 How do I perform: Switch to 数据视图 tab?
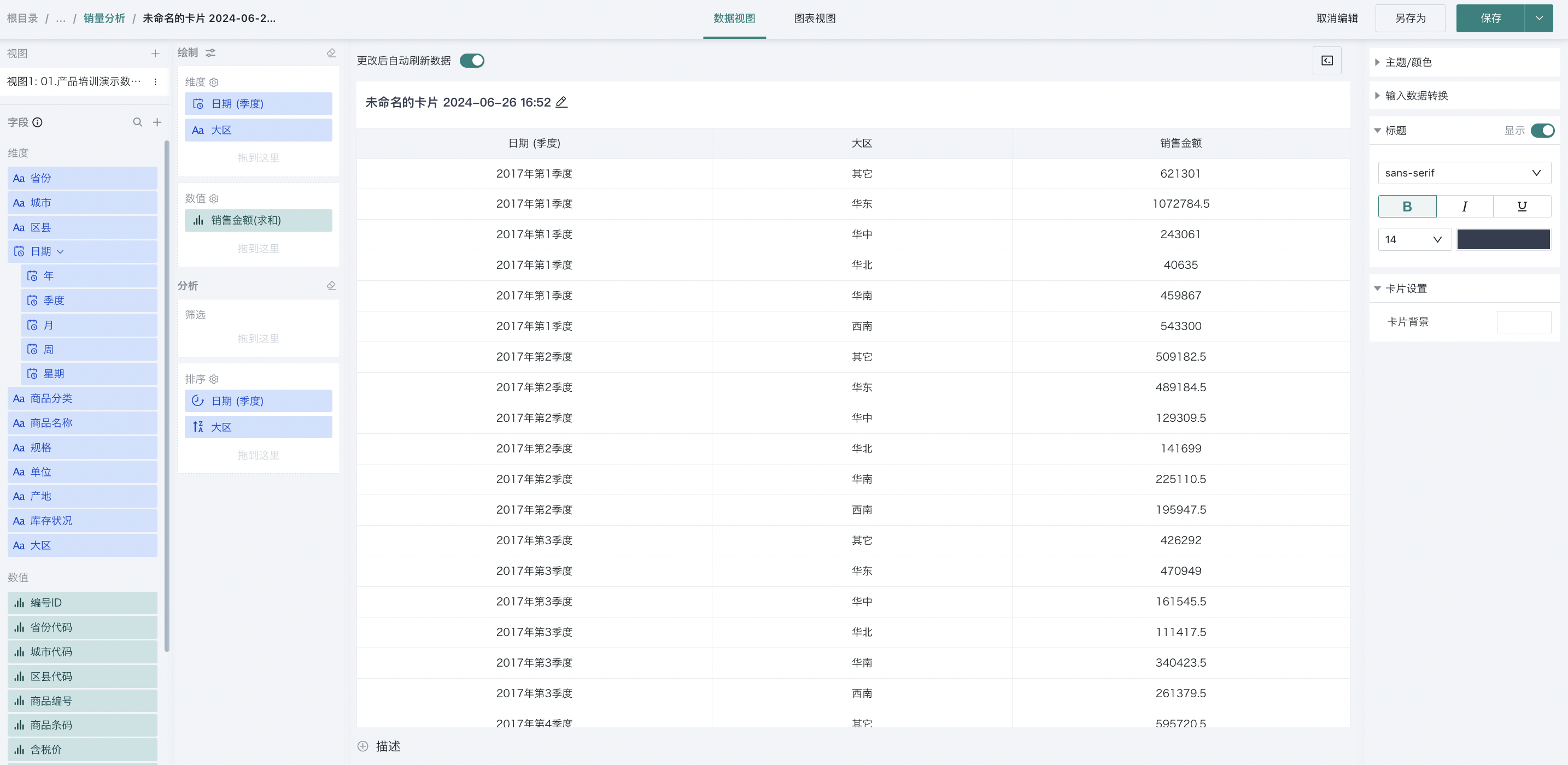tap(734, 18)
